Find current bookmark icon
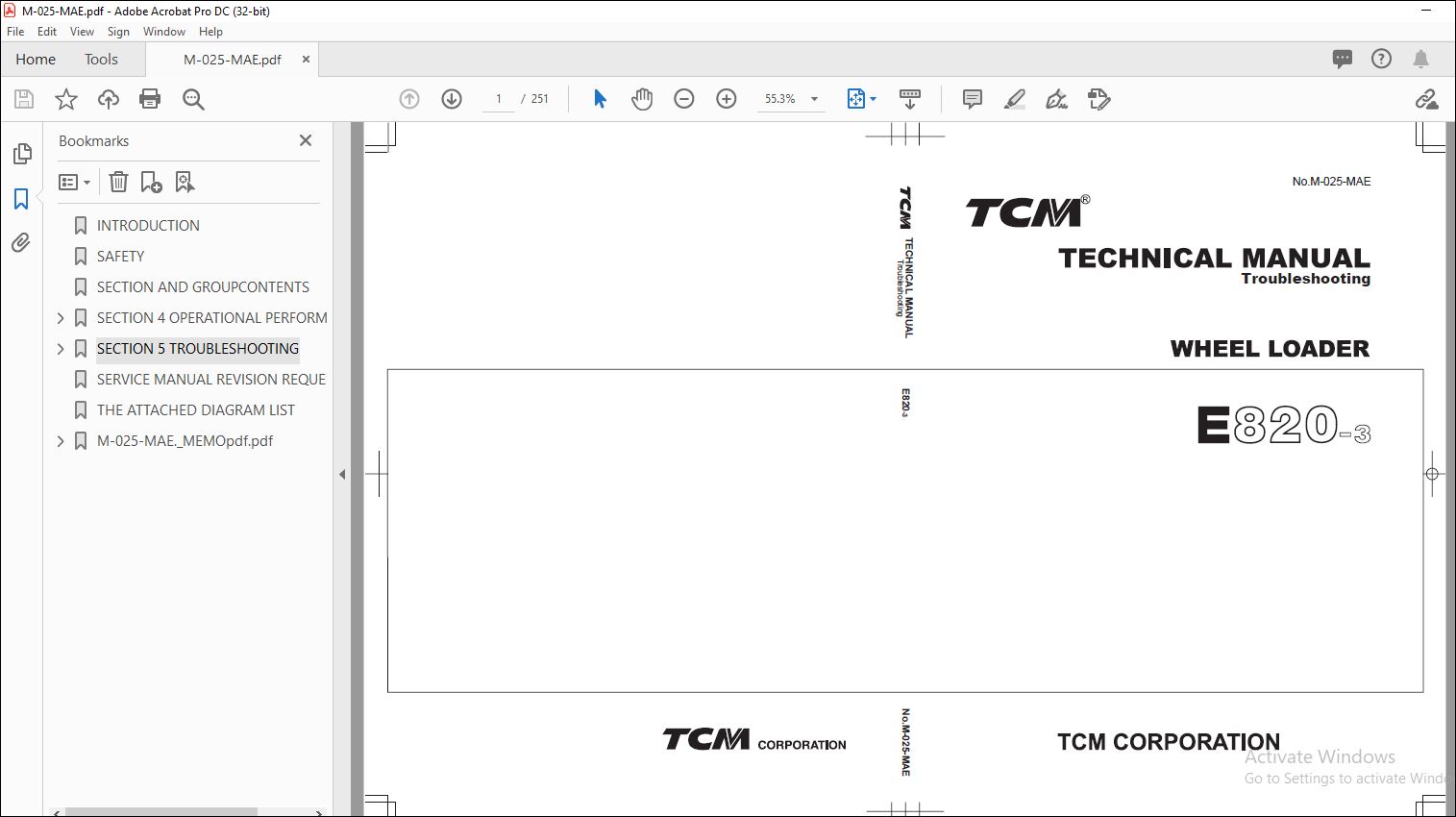1456x817 pixels. (x=185, y=182)
